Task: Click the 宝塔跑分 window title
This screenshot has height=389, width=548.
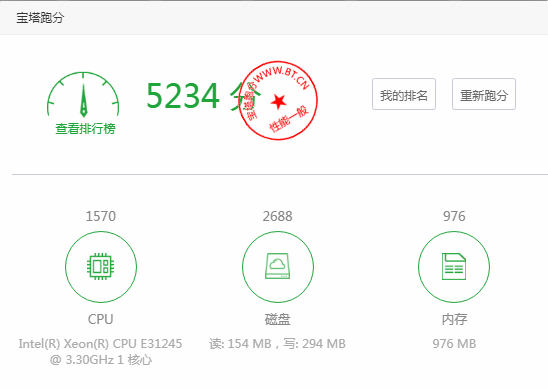Action: (x=40, y=17)
